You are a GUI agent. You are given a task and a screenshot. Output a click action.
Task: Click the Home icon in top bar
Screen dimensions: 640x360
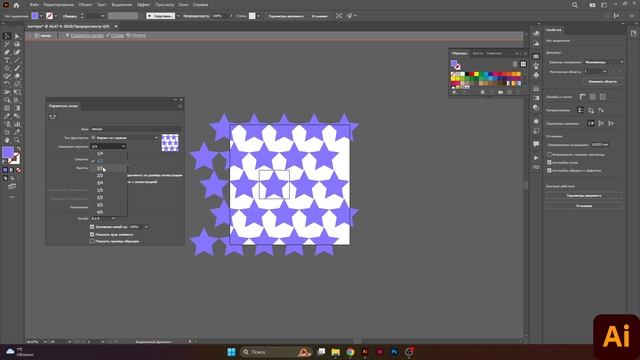coord(16,5)
